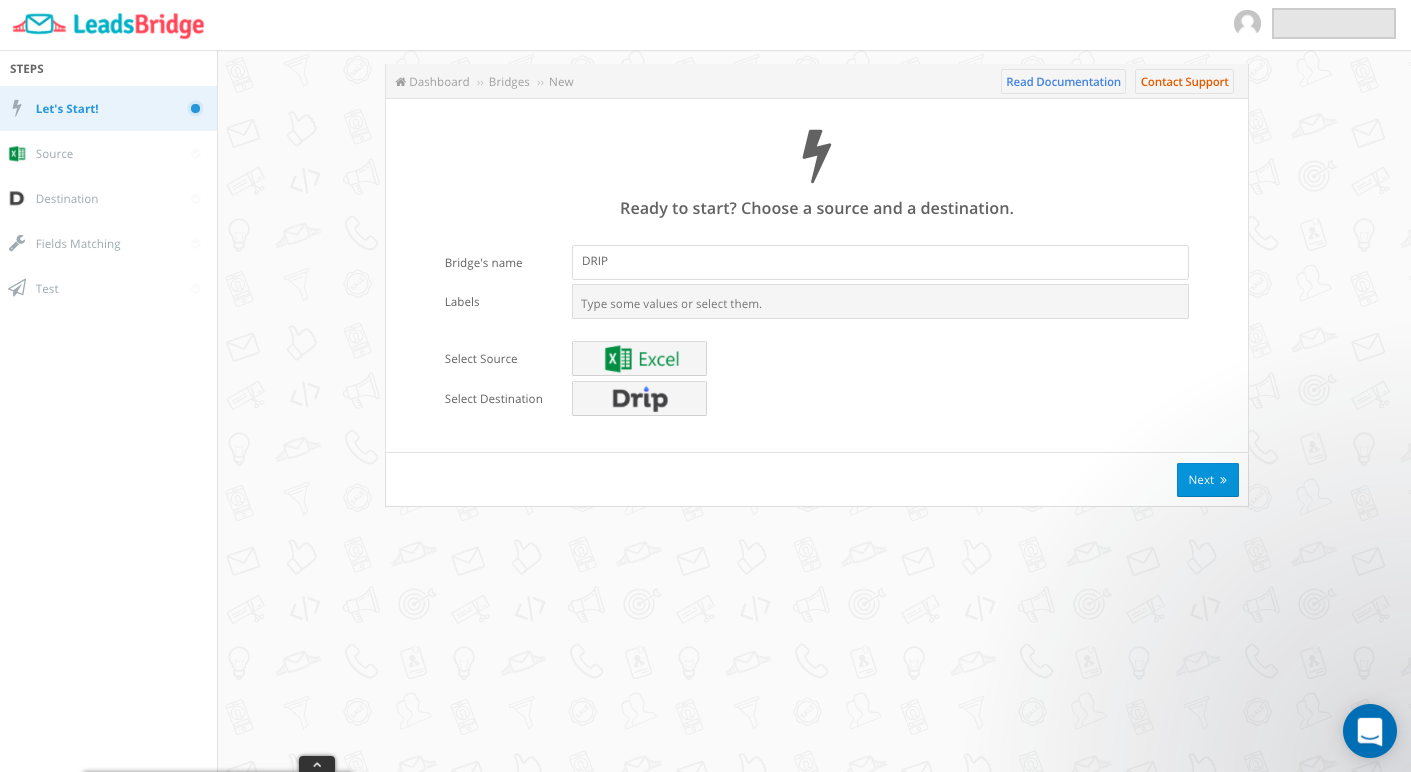1411x772 pixels.
Task: Click the LeadsBridge logo
Action: 108,24
